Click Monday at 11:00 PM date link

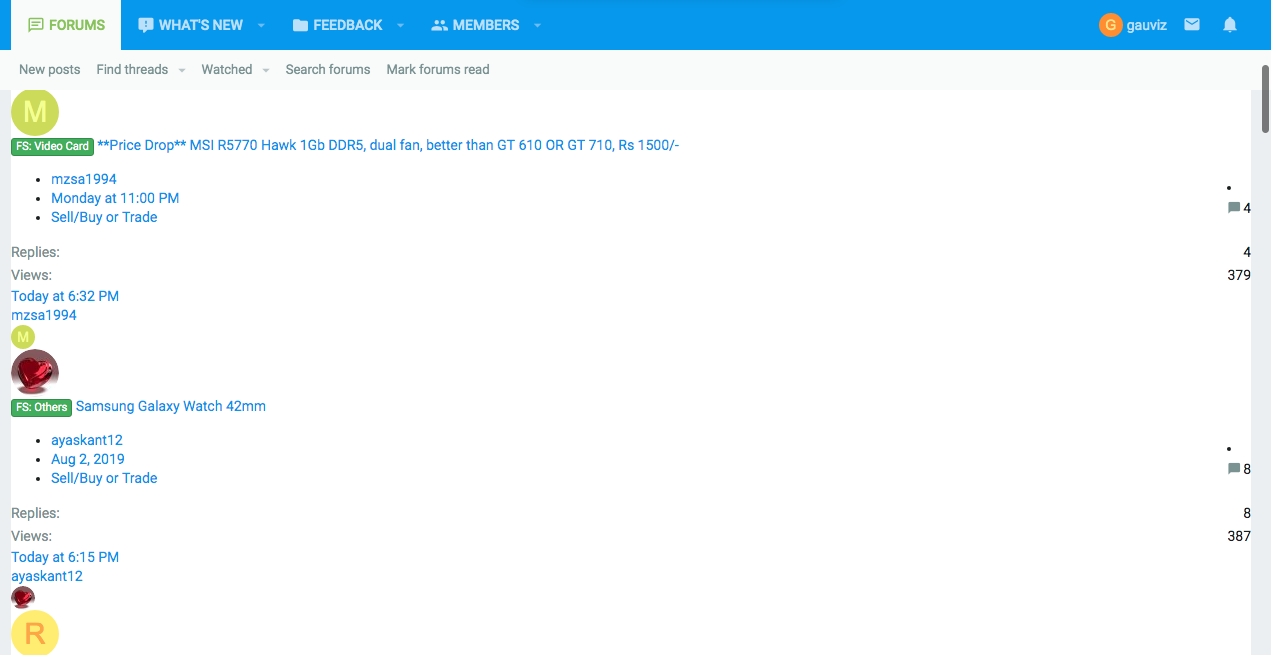pyautogui.click(x=115, y=198)
